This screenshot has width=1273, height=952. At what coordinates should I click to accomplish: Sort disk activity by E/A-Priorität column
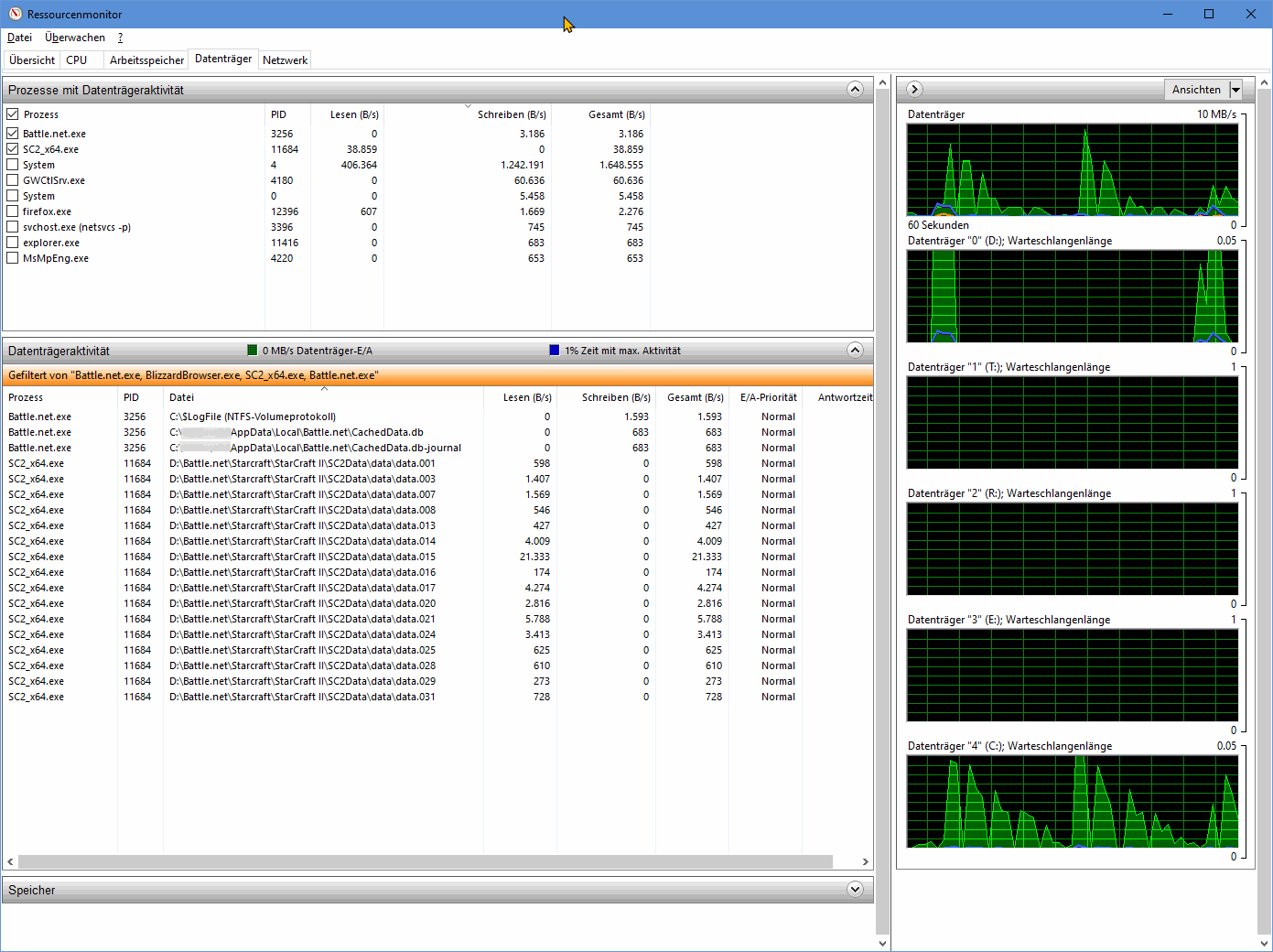(766, 397)
